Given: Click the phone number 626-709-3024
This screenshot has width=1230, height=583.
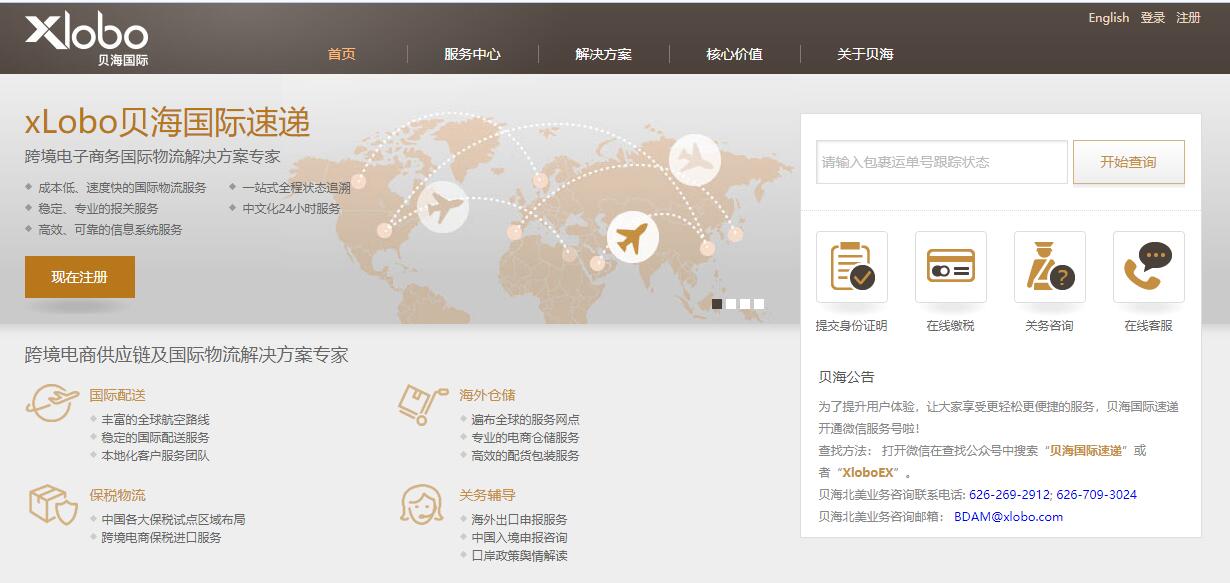Looking at the screenshot, I should click(x=1097, y=495).
